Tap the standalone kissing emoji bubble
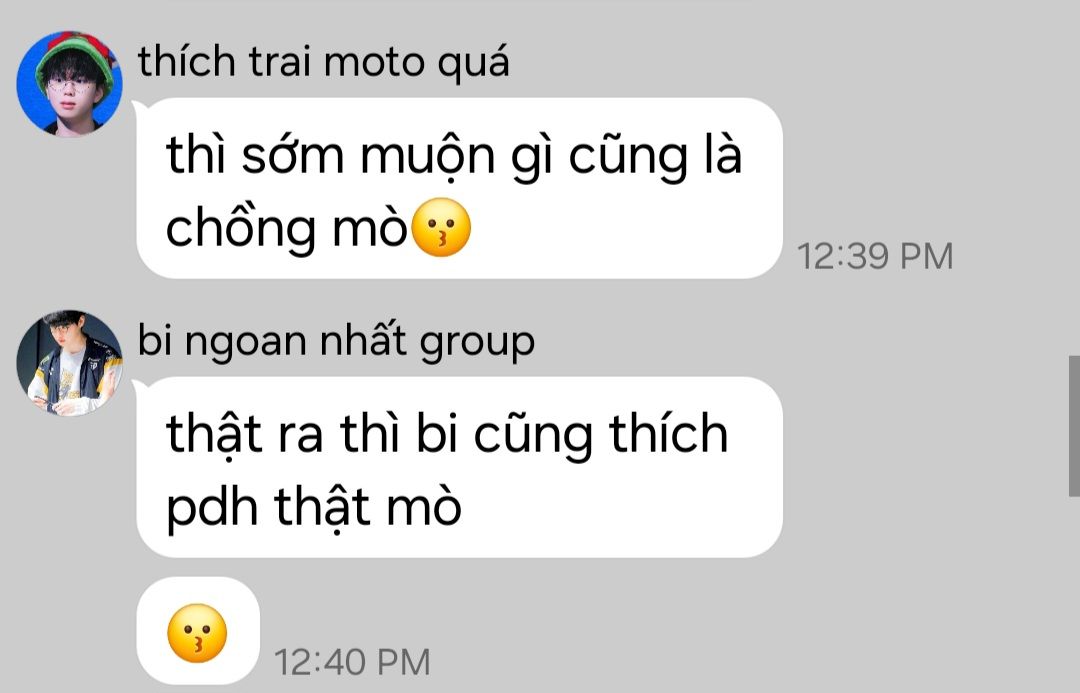Image resolution: width=1080 pixels, height=693 pixels. [198, 632]
